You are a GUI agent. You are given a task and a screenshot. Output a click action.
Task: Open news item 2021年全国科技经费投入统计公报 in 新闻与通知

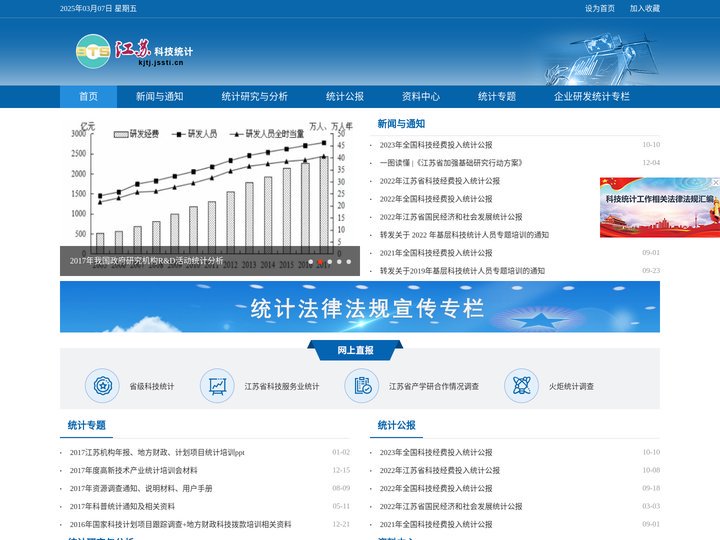(436, 253)
